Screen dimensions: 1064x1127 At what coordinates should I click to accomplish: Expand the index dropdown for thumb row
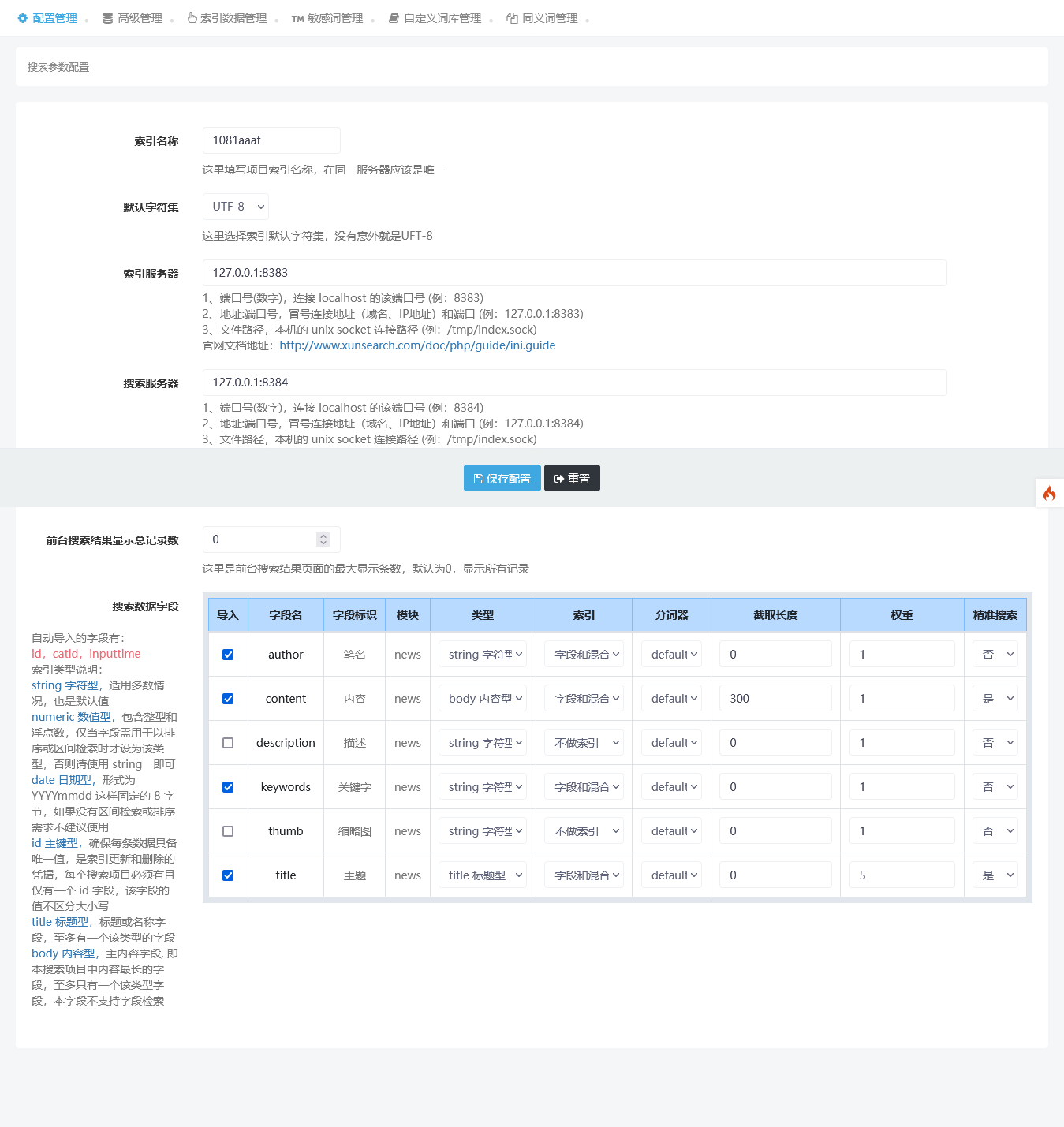click(584, 831)
